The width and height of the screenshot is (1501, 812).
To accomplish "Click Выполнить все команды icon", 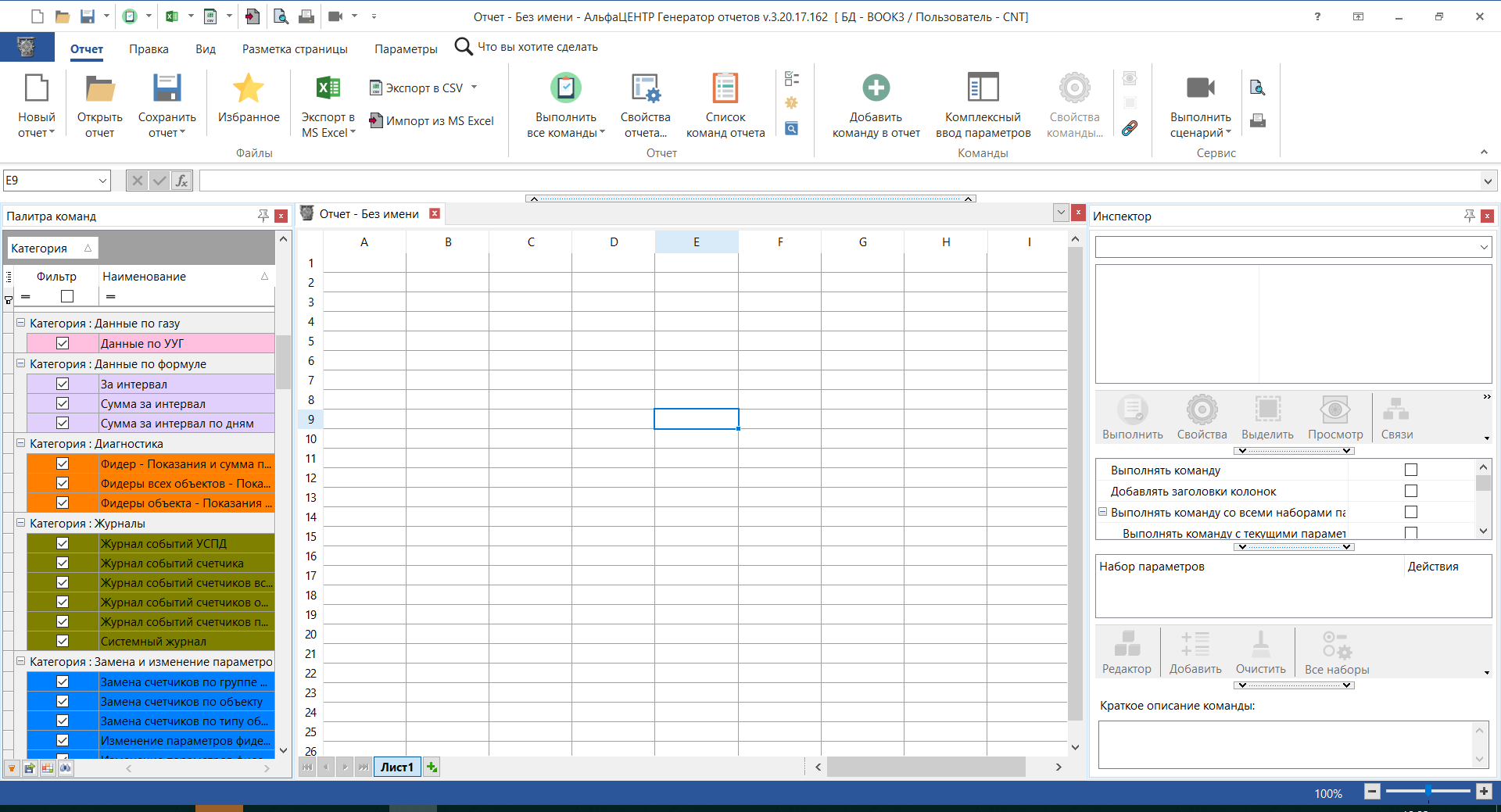I will pos(565,88).
